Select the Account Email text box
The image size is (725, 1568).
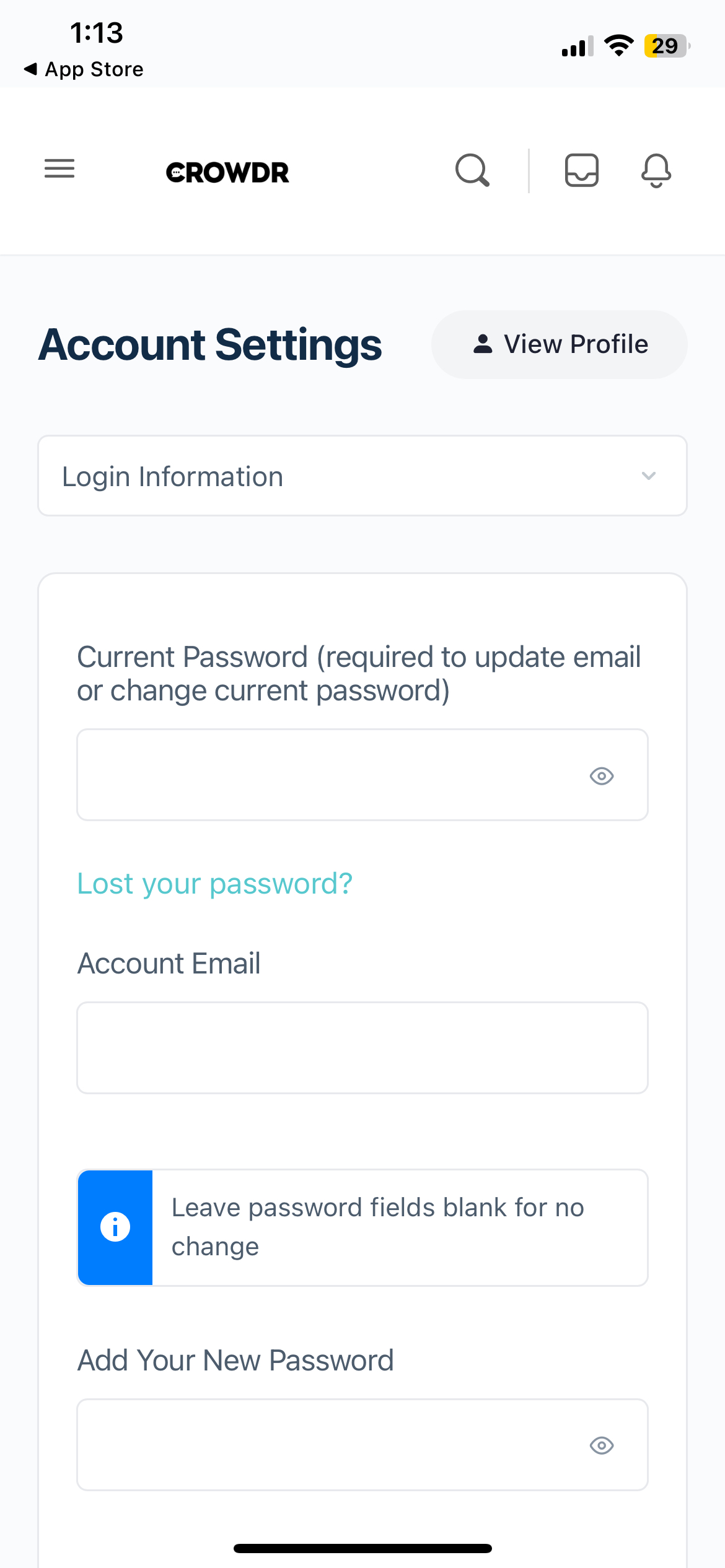(362, 1048)
